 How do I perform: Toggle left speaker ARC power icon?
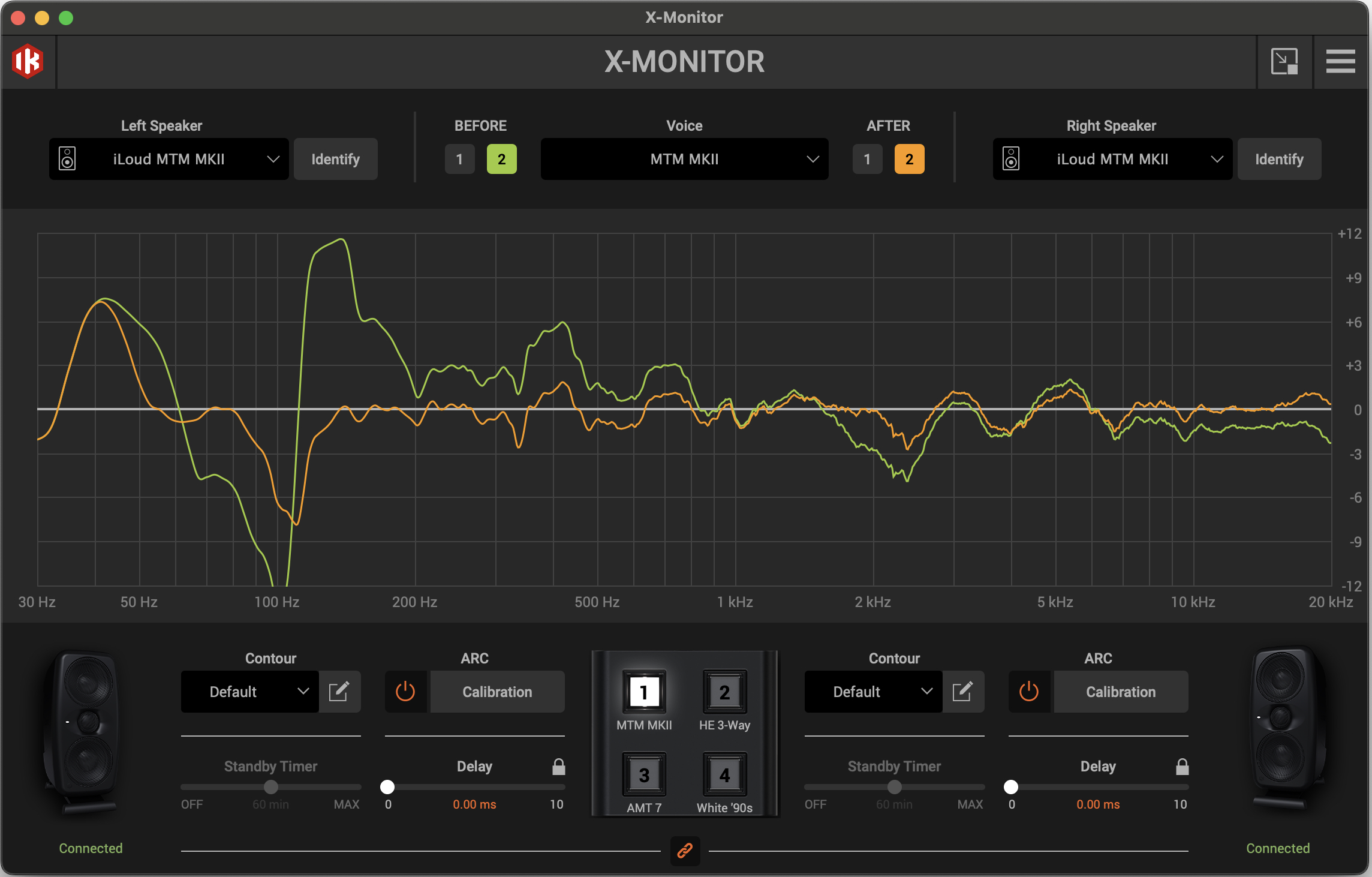pyautogui.click(x=405, y=692)
